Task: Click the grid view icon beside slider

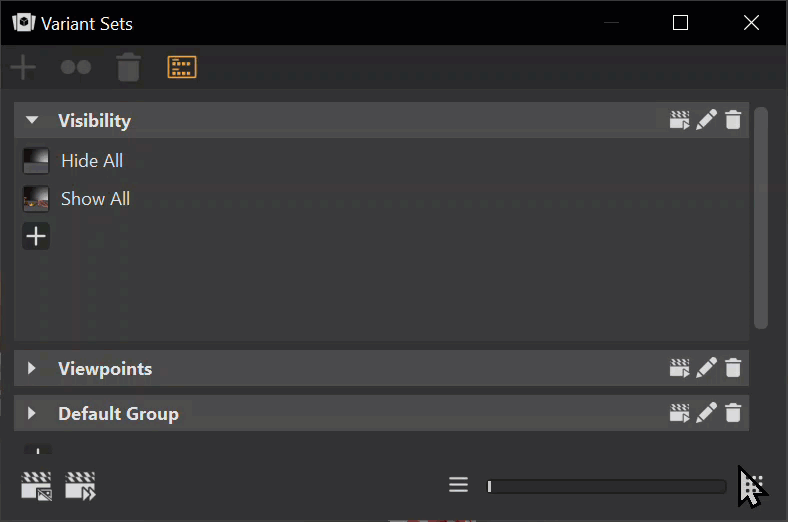Action: tap(752, 485)
